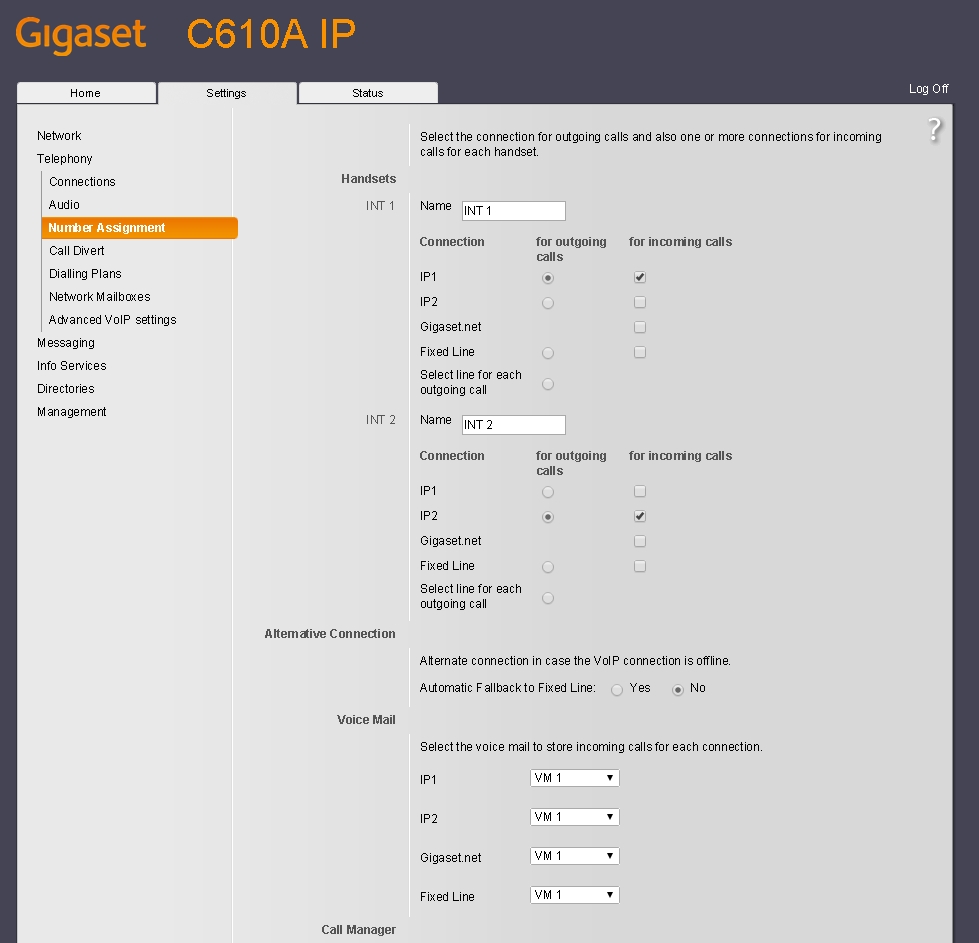
Task: Select the Number Assignment menu entry
Action: 139,228
